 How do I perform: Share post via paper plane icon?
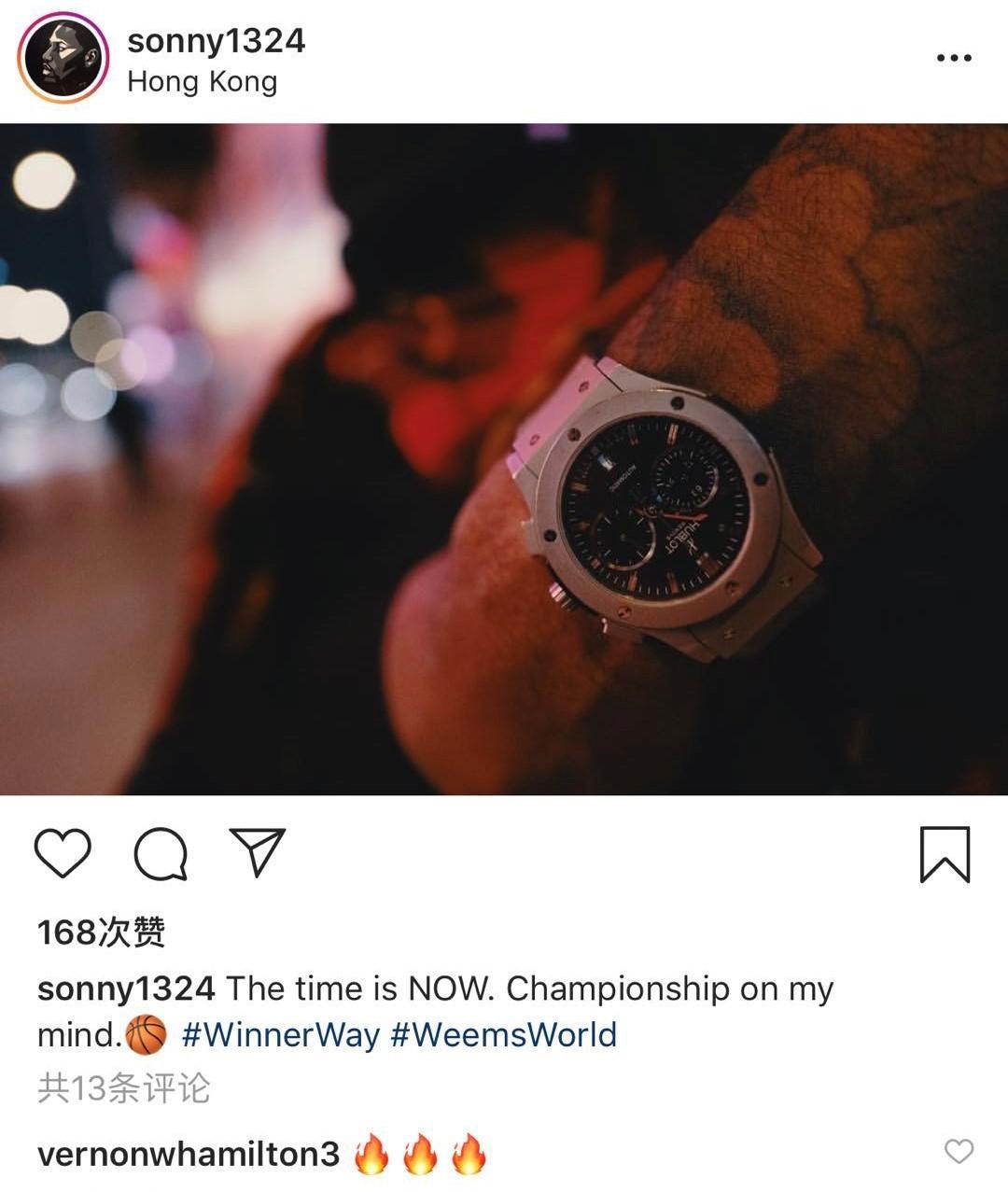pyautogui.click(x=258, y=851)
